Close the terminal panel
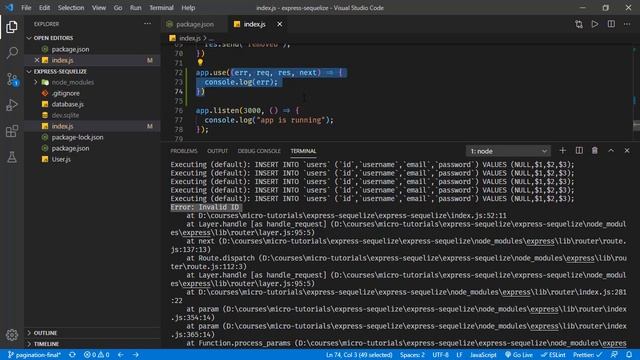640x360 pixels. coord(627,151)
